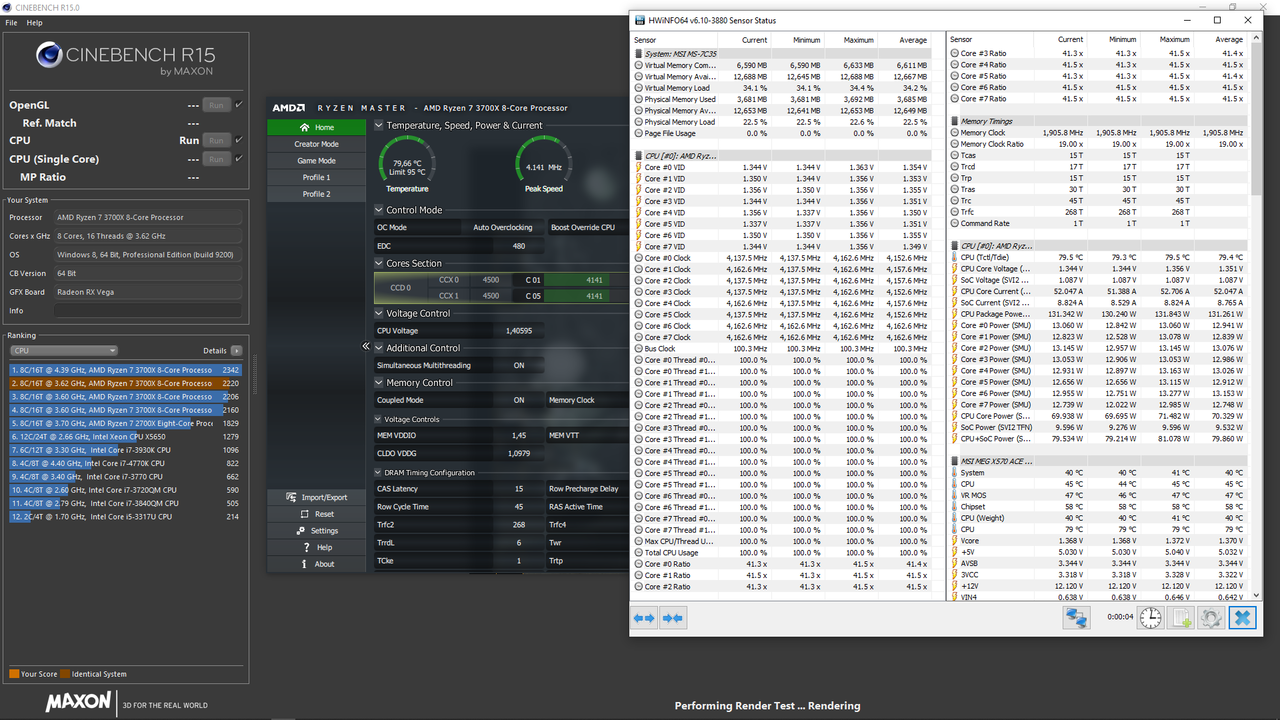Screen dimensions: 1280x720
Task: Open the File menu in Cinebench
Action: point(12,22)
